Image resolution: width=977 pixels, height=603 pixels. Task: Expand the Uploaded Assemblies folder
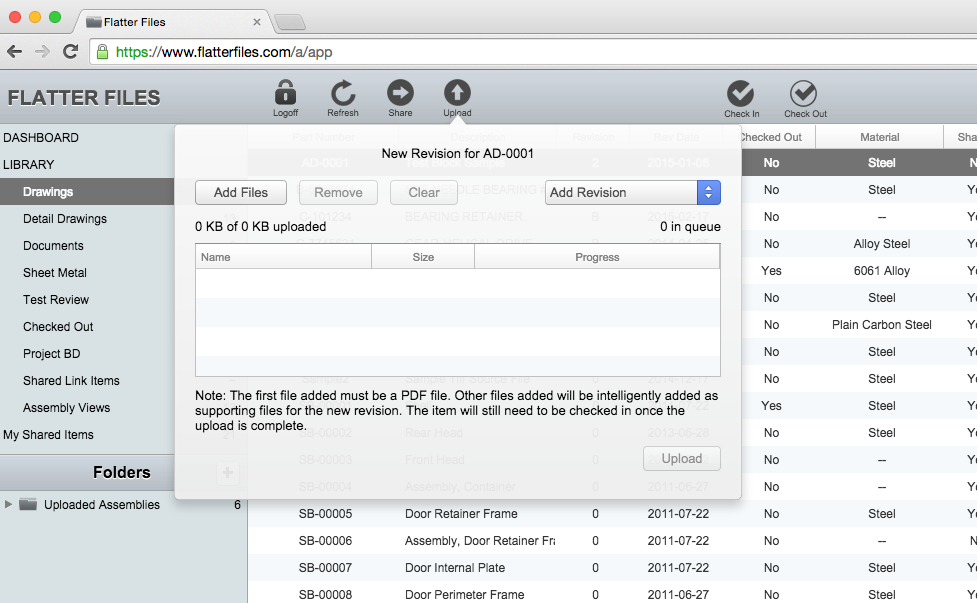point(8,504)
